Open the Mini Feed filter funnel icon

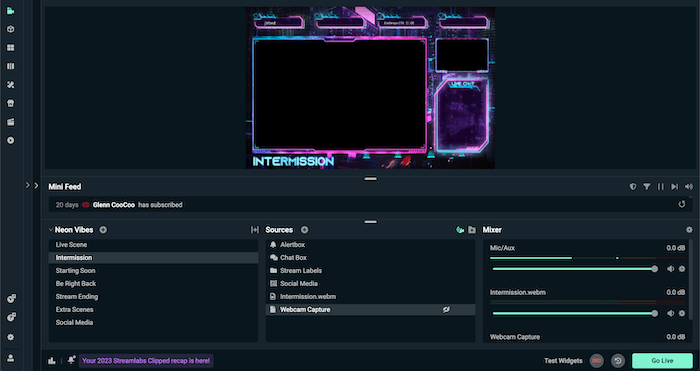pos(646,187)
